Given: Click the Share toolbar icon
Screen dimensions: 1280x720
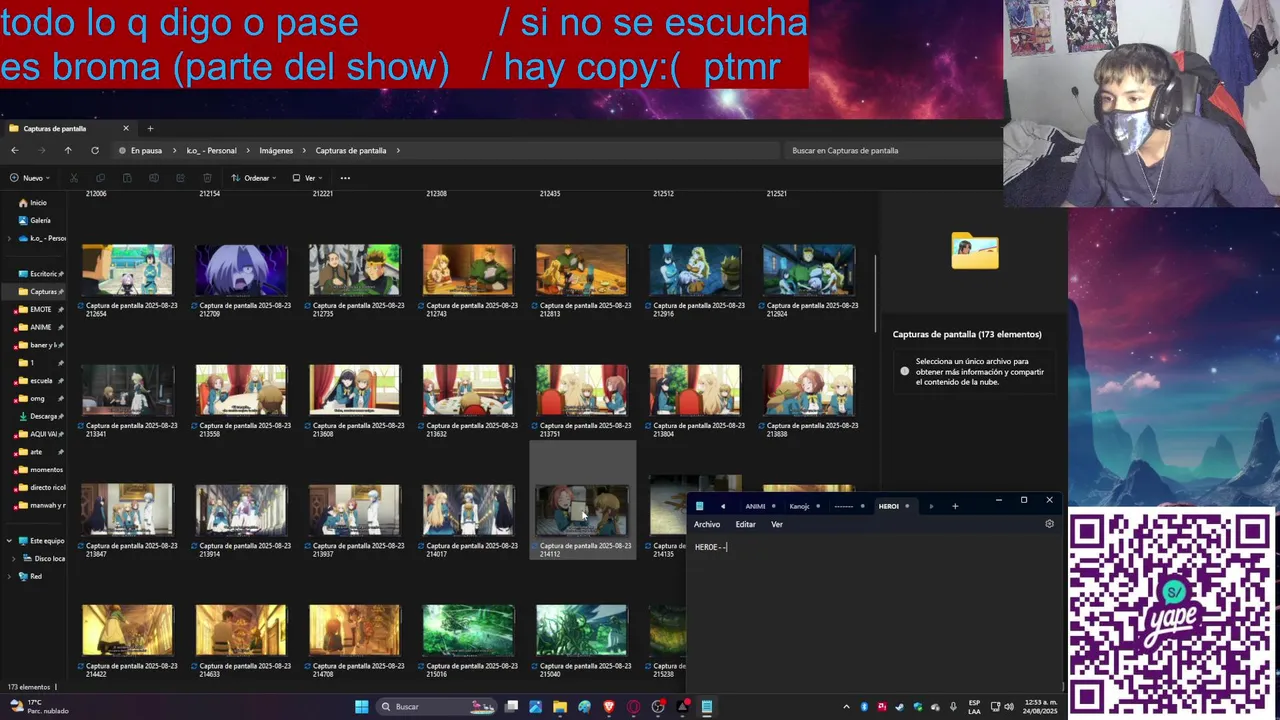Looking at the screenshot, I should coord(180,178).
